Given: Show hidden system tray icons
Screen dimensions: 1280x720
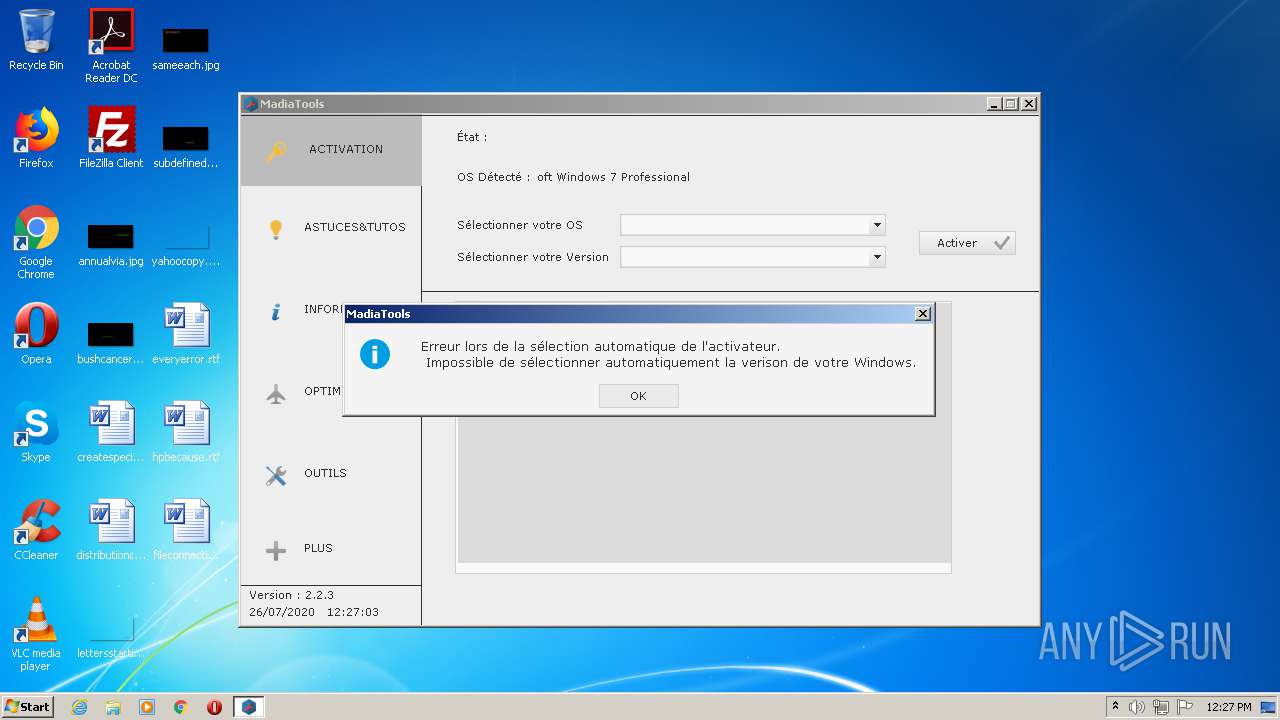Looking at the screenshot, I should click(1115, 707).
